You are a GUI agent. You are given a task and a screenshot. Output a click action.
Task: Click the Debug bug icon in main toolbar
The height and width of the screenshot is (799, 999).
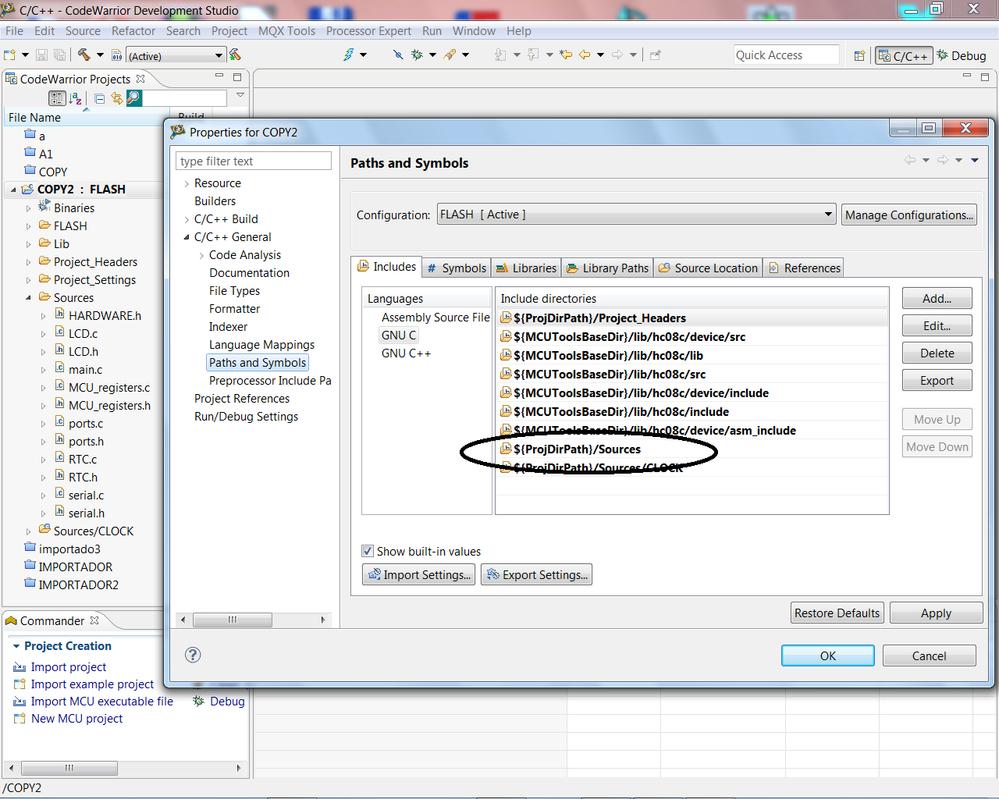(x=417, y=55)
